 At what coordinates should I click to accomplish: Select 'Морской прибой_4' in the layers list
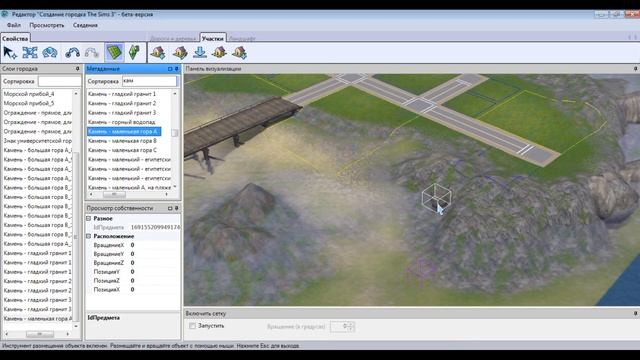click(x=29, y=94)
